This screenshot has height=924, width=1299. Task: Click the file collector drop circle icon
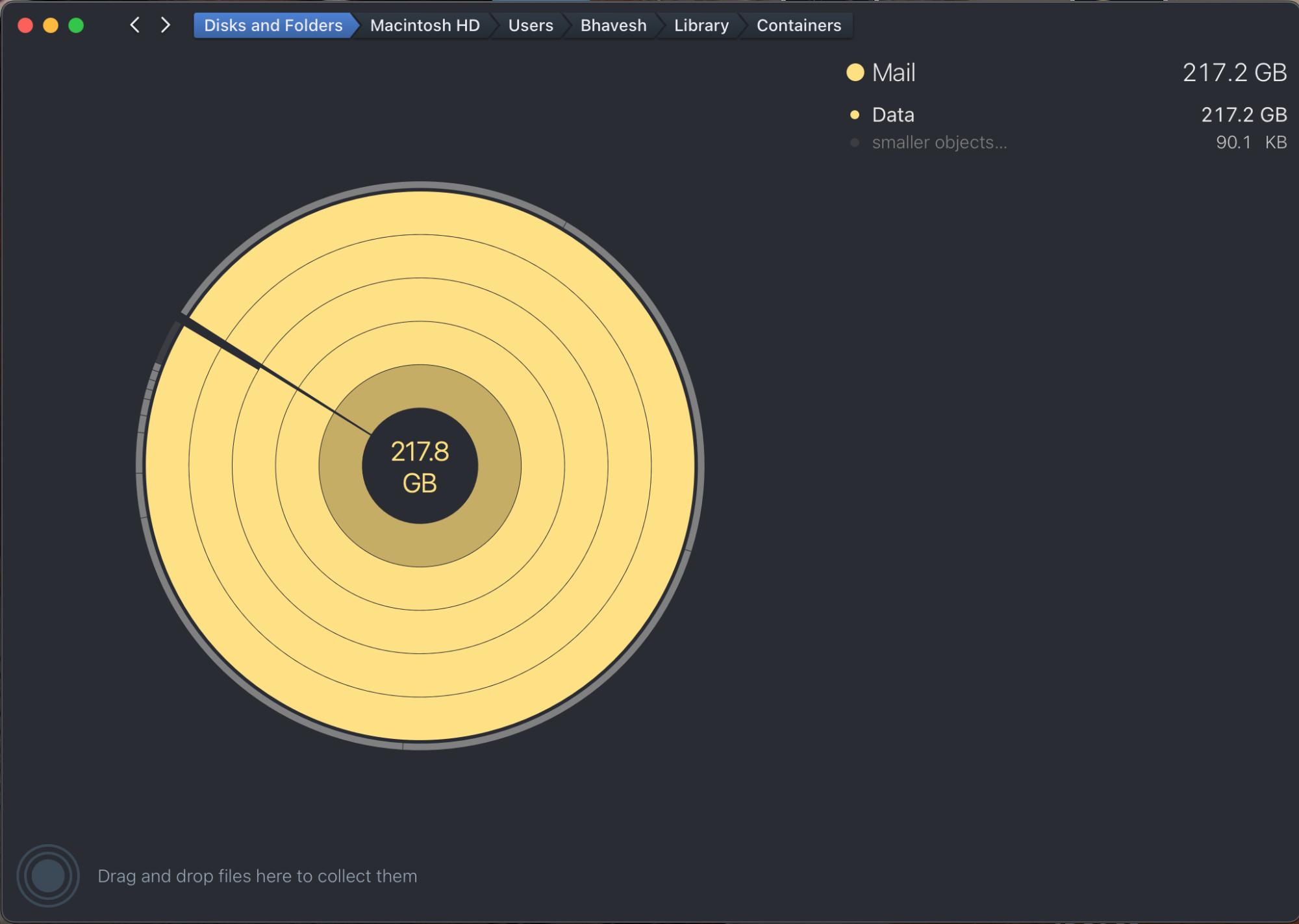(x=48, y=876)
